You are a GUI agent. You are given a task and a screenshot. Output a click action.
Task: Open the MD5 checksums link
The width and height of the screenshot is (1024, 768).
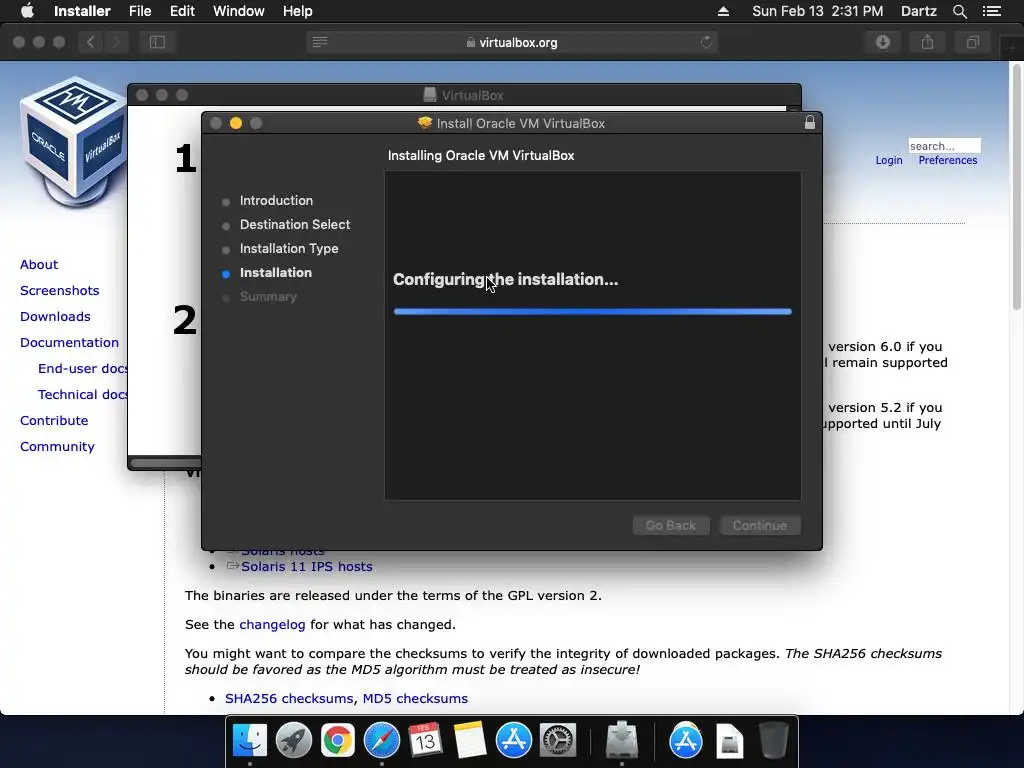click(415, 699)
